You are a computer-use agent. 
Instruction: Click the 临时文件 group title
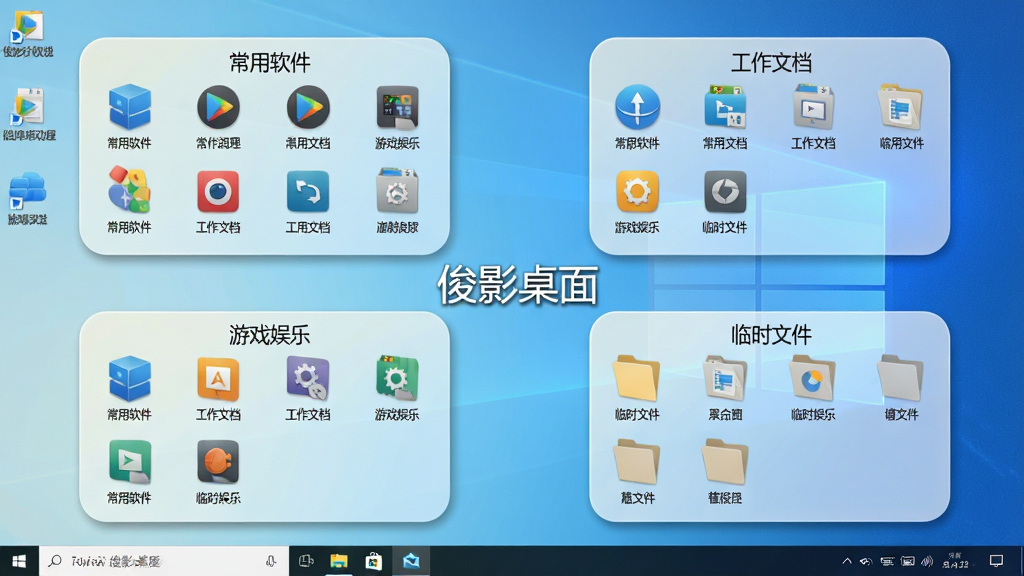click(x=771, y=334)
